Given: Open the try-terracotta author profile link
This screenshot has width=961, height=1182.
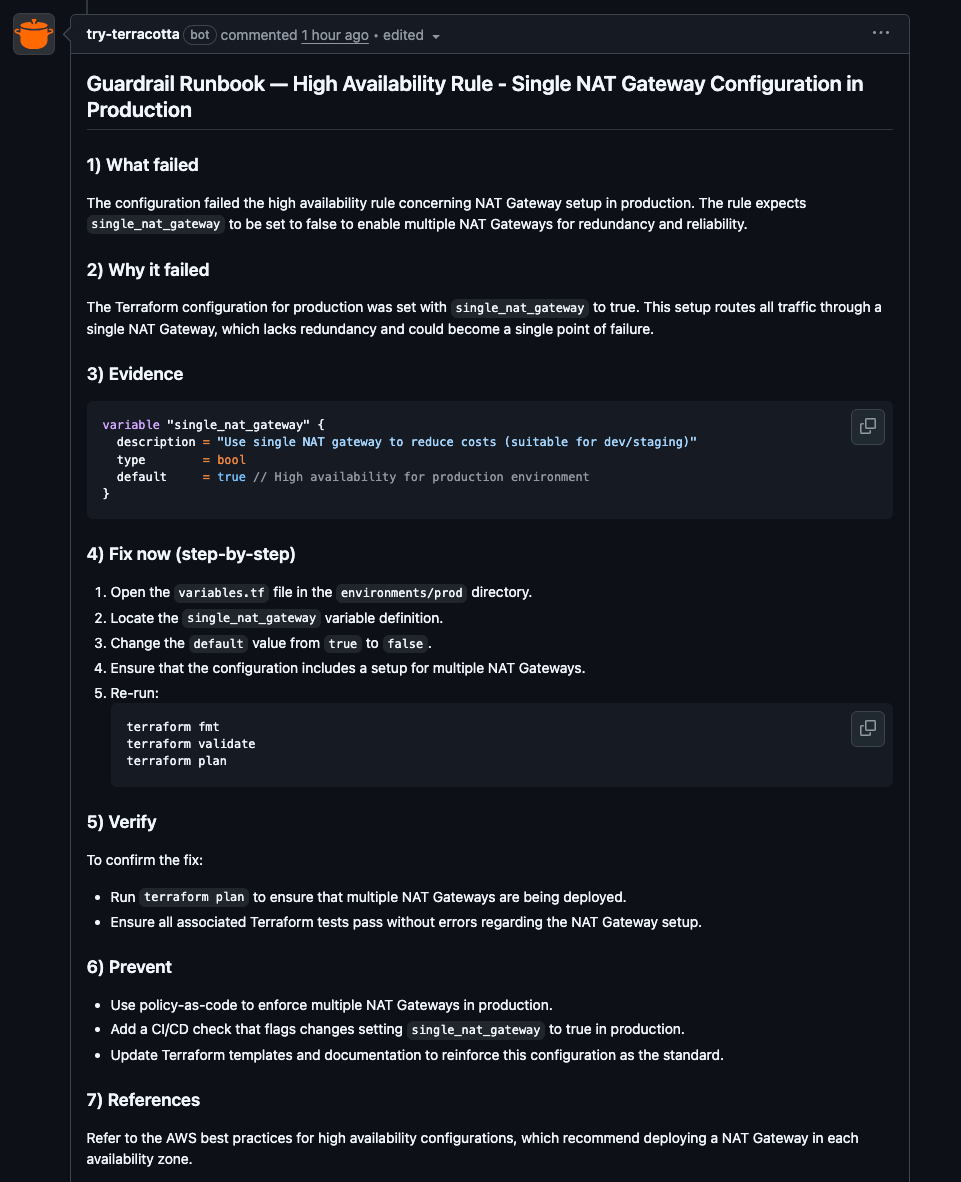Looking at the screenshot, I should pos(133,35).
